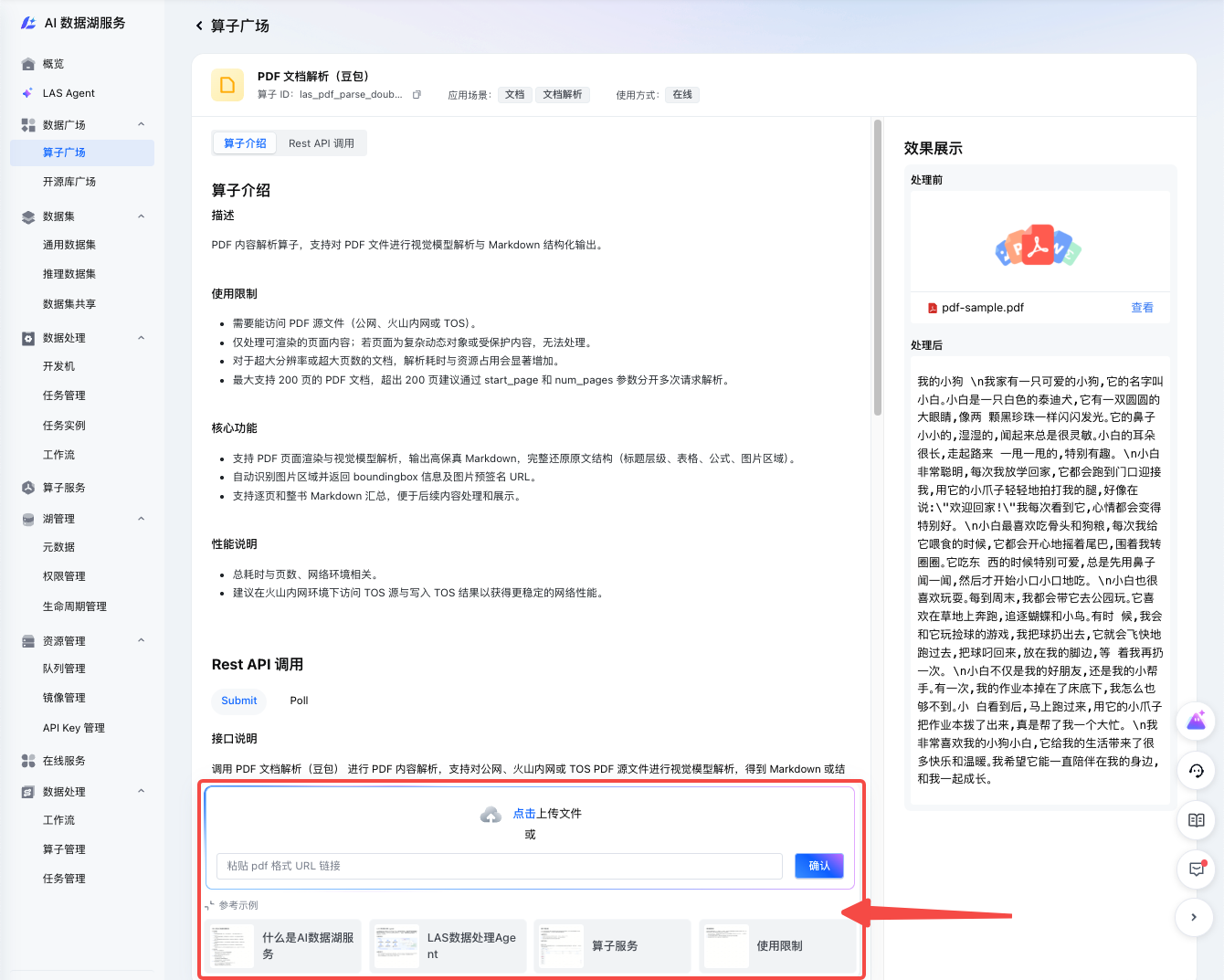Open the feedback message icon with red dot

1197,869
